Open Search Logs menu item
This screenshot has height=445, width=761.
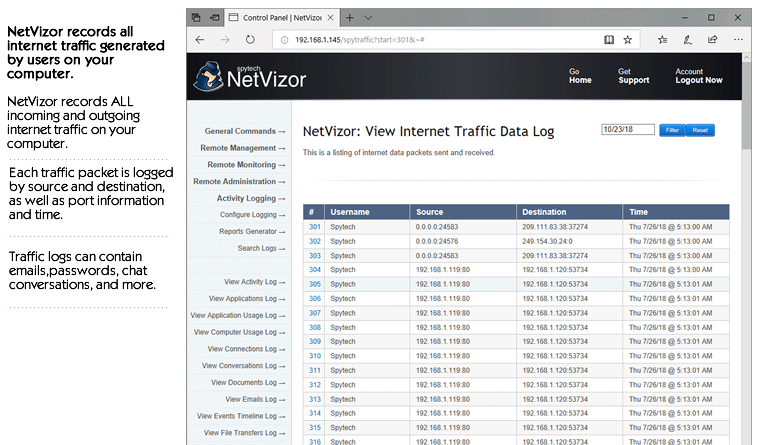[261, 248]
